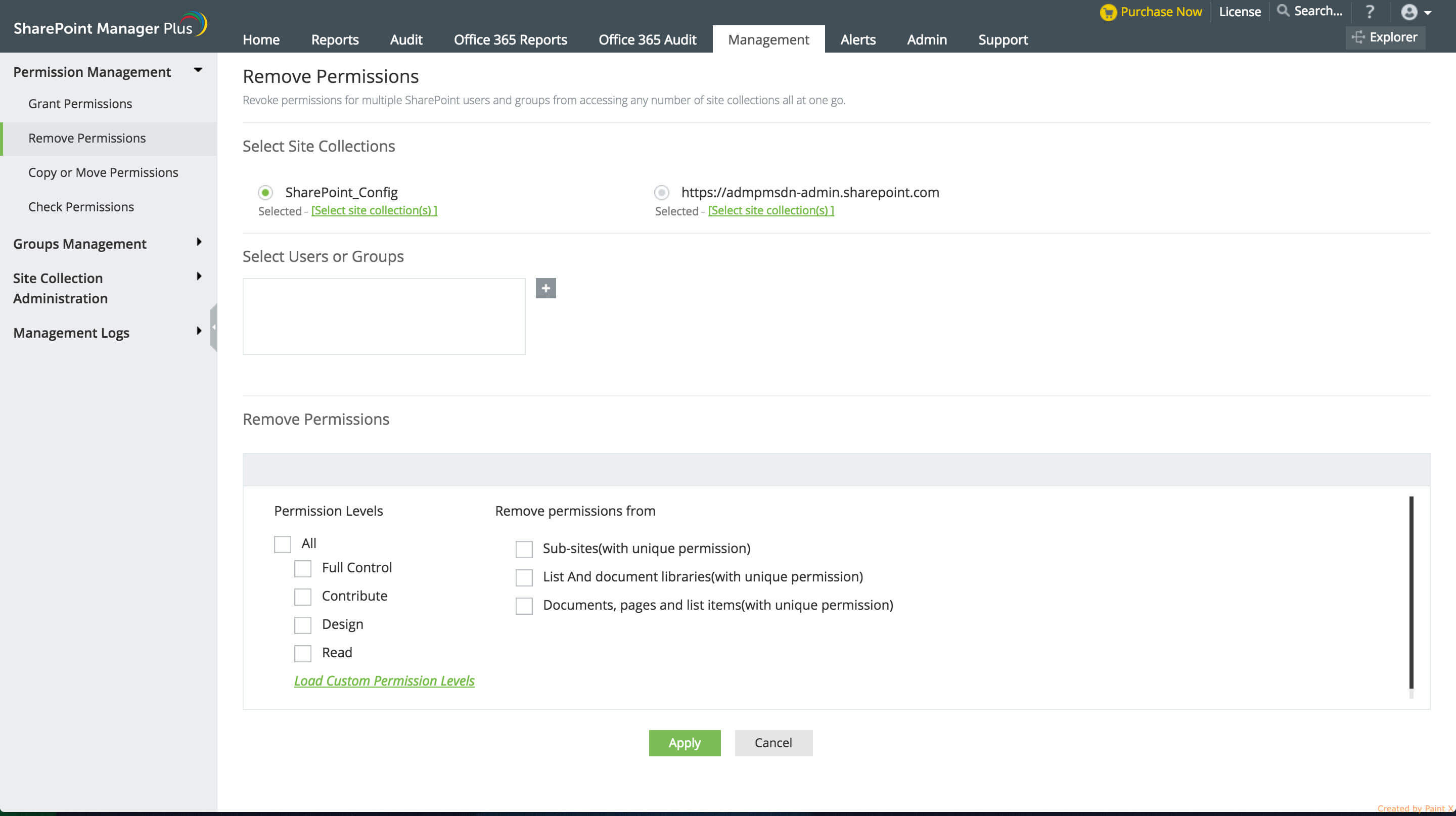This screenshot has height=816, width=1456.
Task: Click the Purchase Now cart icon
Action: click(1108, 13)
